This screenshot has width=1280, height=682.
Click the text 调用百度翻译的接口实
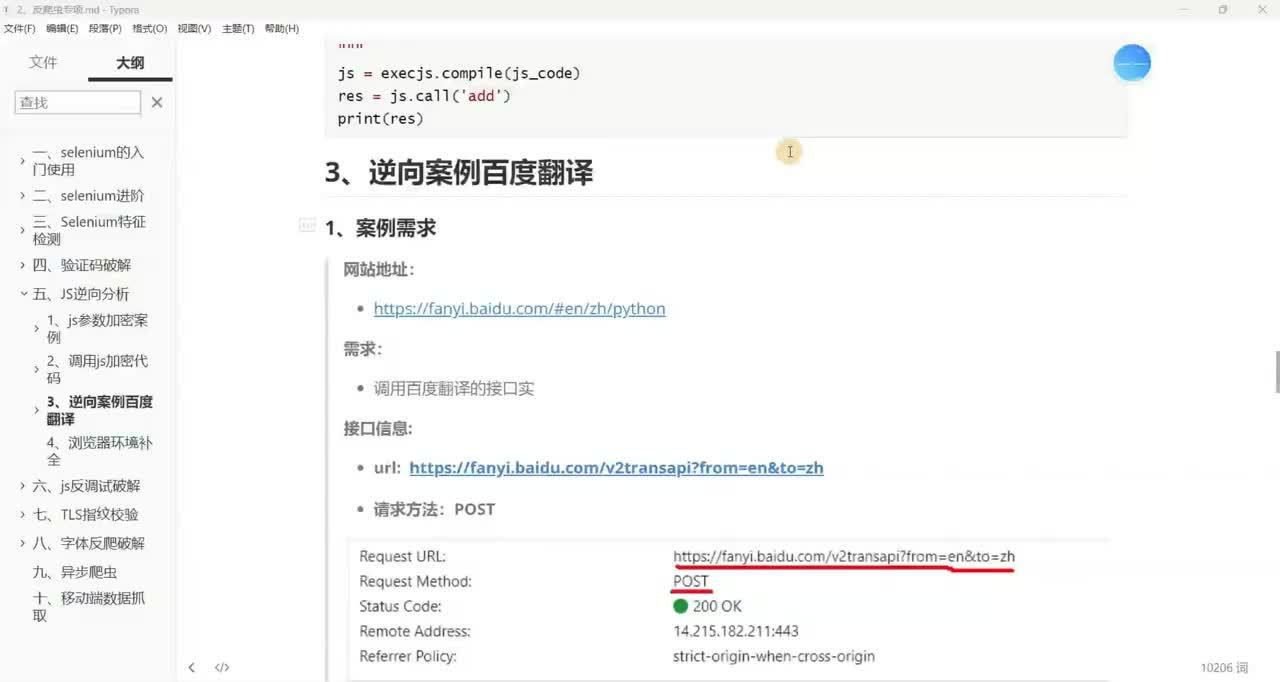[454, 388]
